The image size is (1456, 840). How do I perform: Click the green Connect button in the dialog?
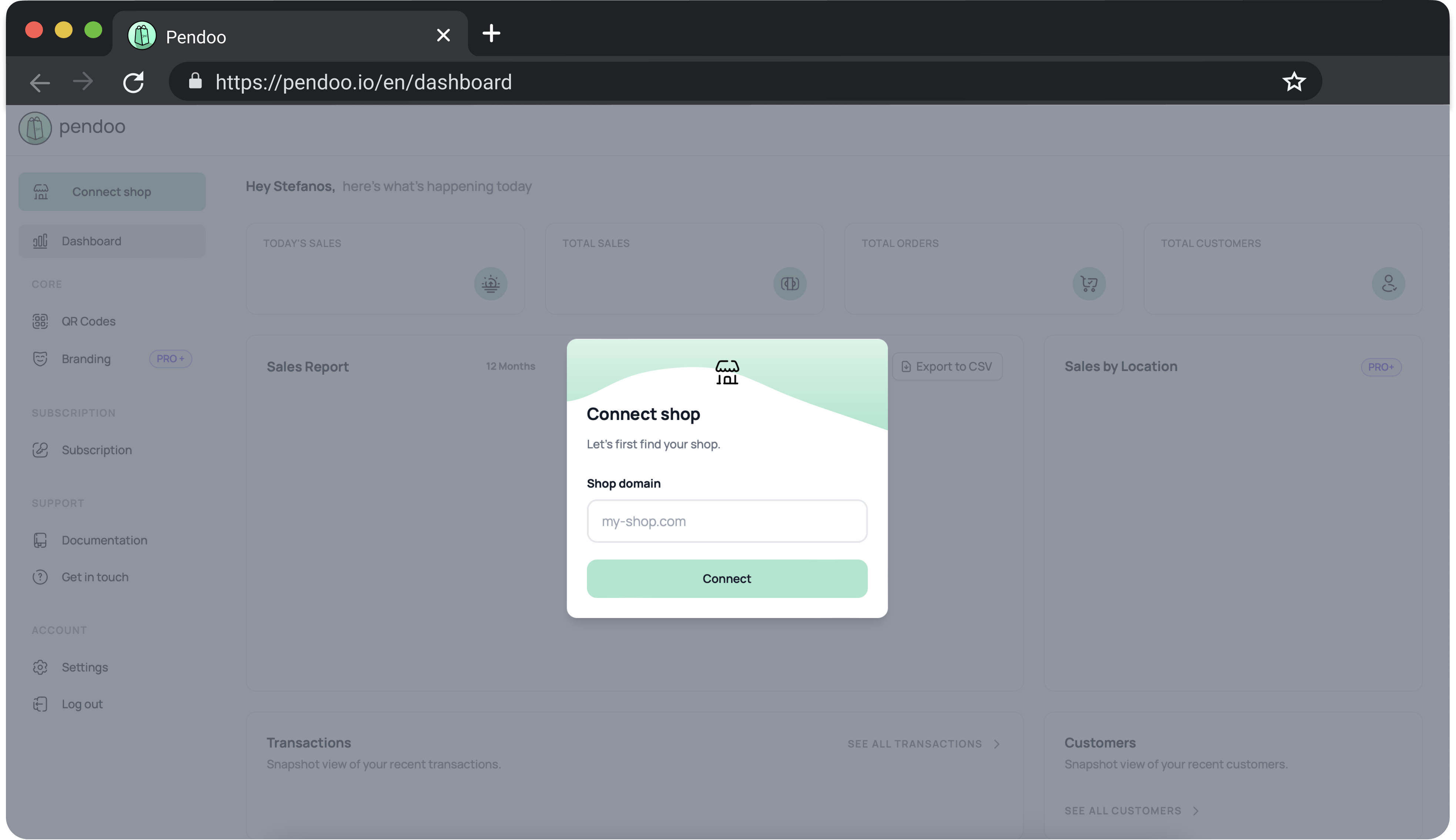pos(727,579)
